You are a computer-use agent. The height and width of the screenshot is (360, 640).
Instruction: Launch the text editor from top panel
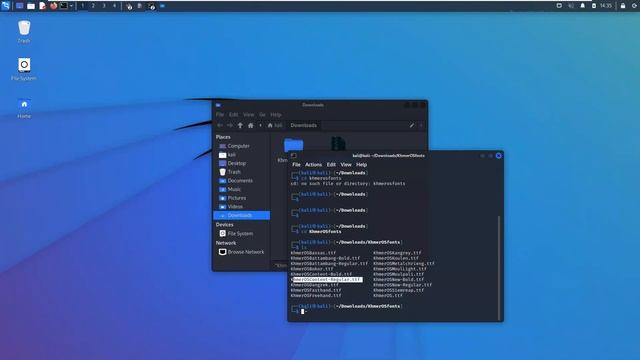point(42,6)
